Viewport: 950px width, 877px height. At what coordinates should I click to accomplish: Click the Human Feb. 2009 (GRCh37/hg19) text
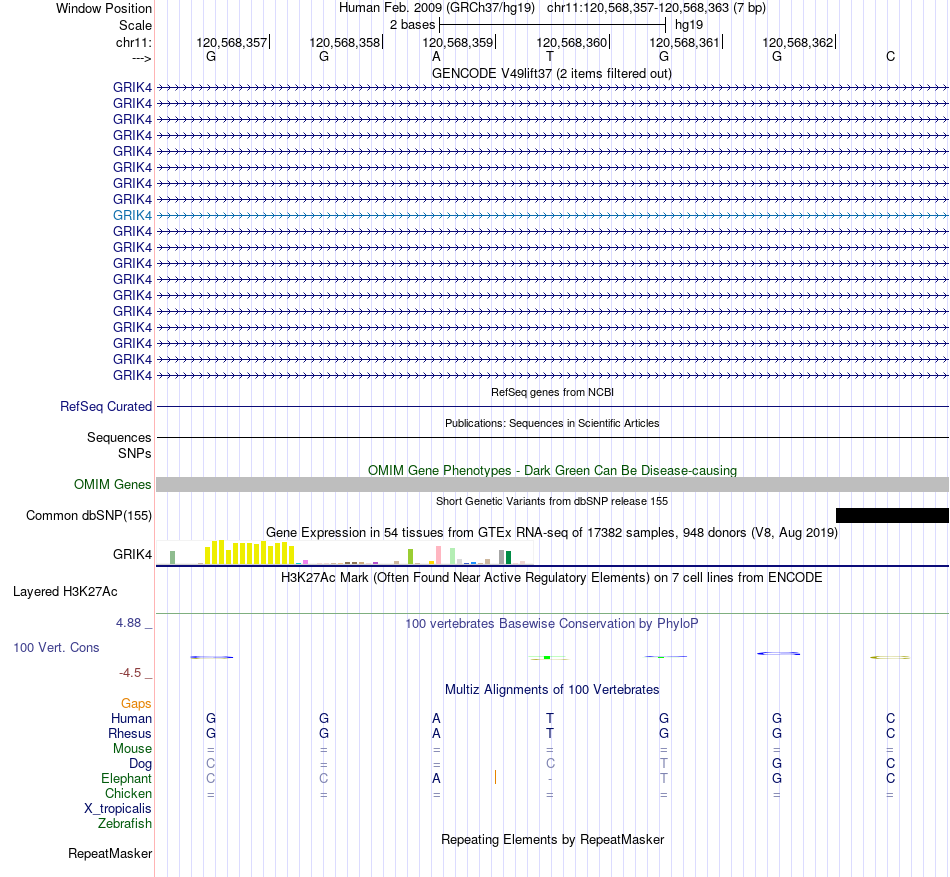click(437, 8)
